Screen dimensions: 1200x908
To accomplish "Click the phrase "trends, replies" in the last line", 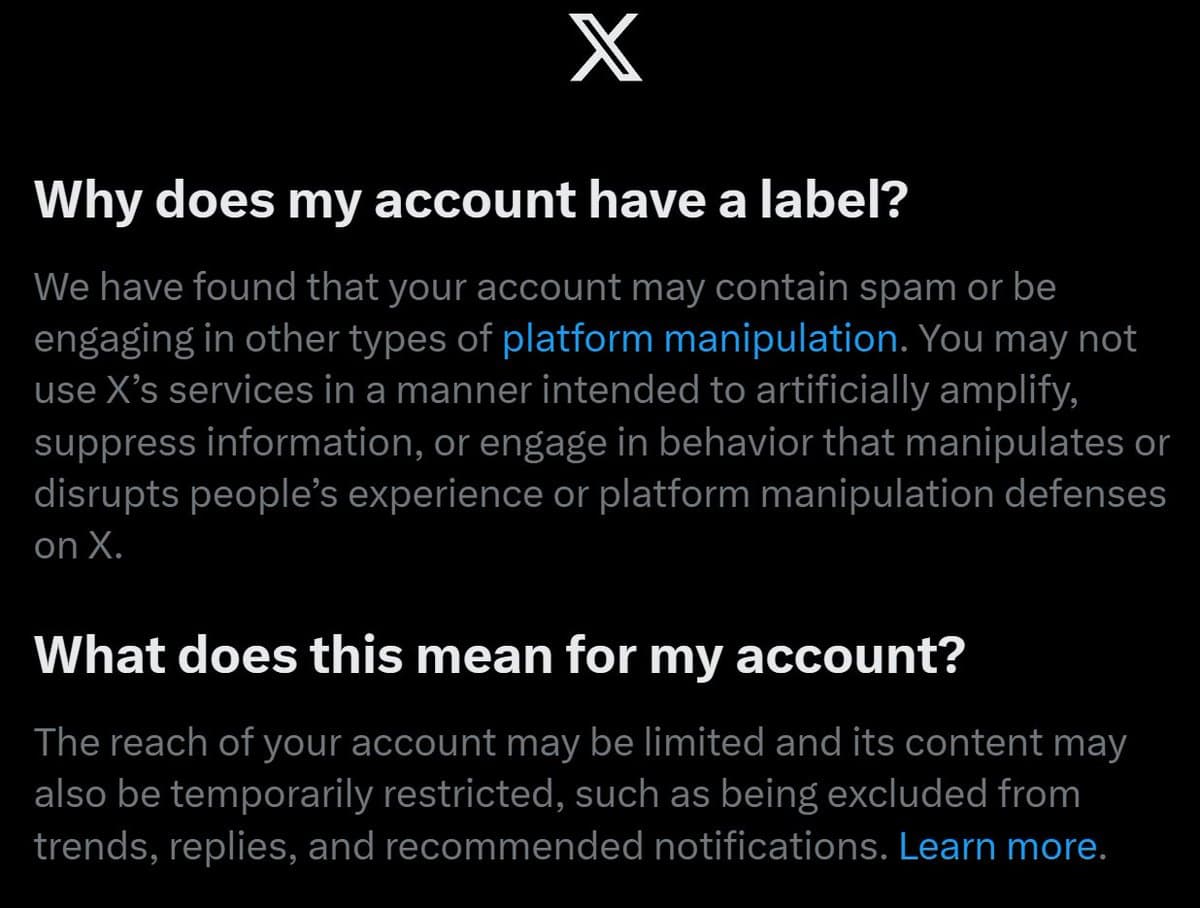I will pyautogui.click(x=164, y=847).
